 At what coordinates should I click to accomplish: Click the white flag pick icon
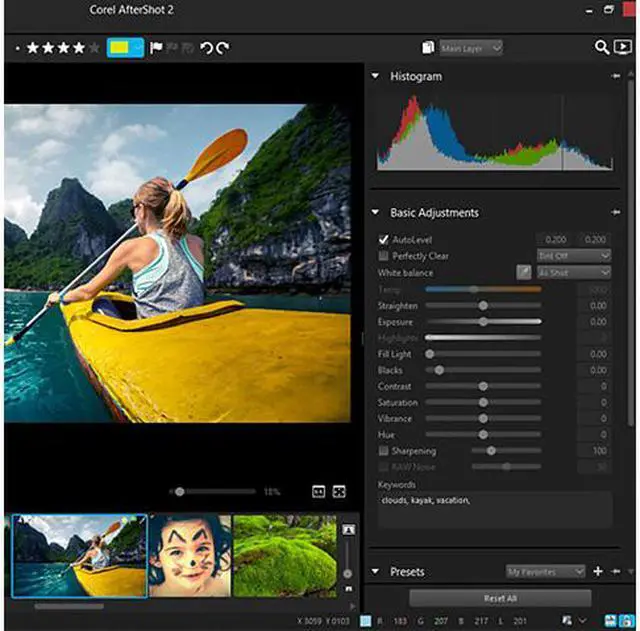[x=156, y=48]
